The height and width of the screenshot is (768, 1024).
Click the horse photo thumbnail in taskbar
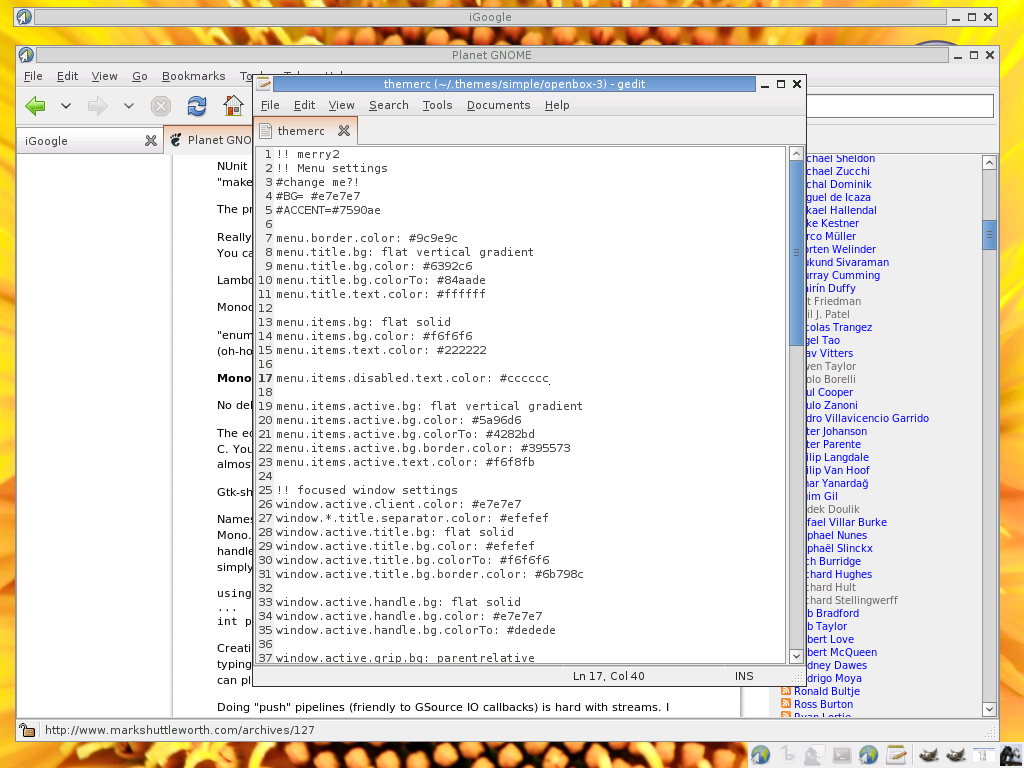click(1011, 755)
